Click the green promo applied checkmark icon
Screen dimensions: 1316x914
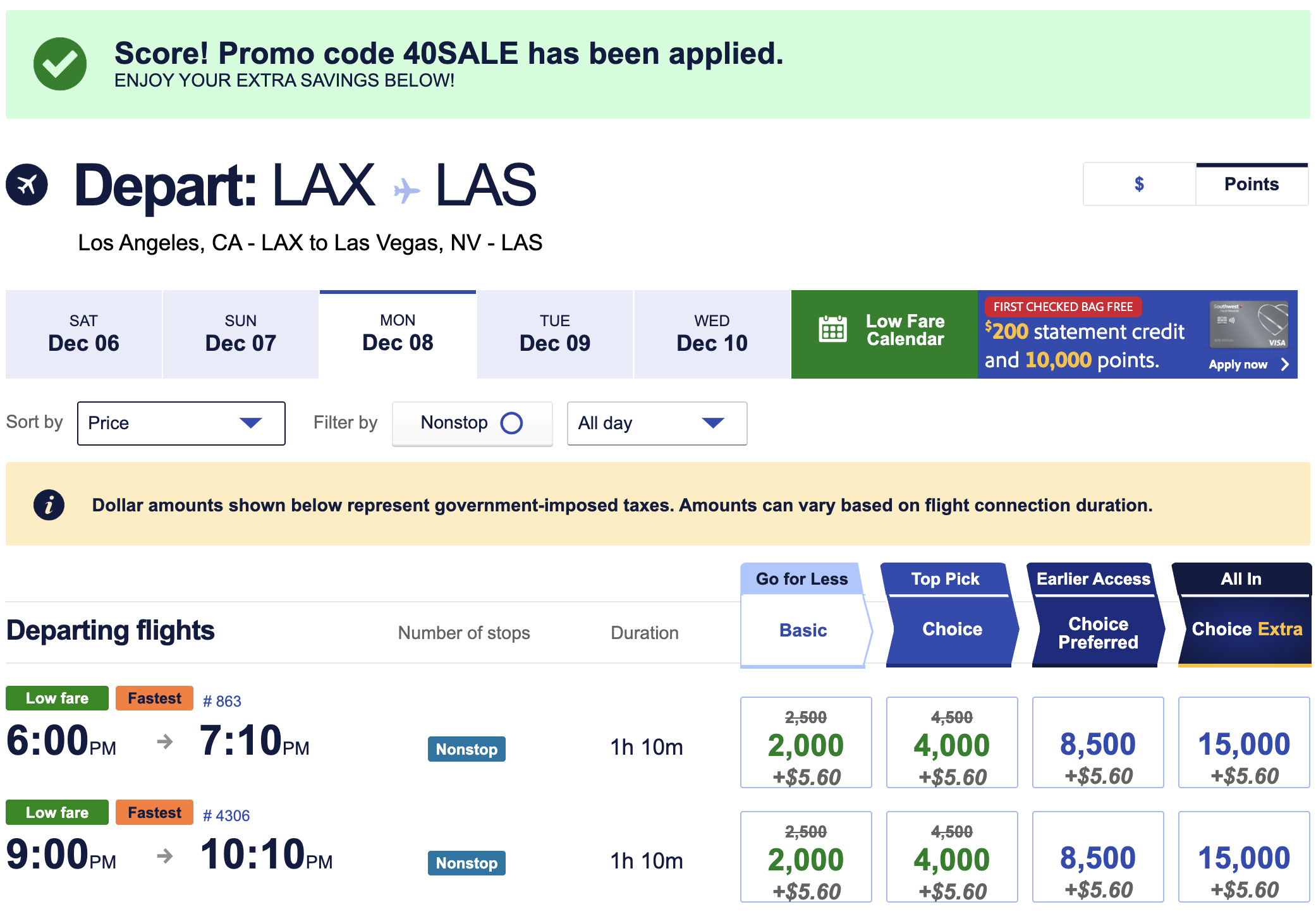(x=59, y=64)
